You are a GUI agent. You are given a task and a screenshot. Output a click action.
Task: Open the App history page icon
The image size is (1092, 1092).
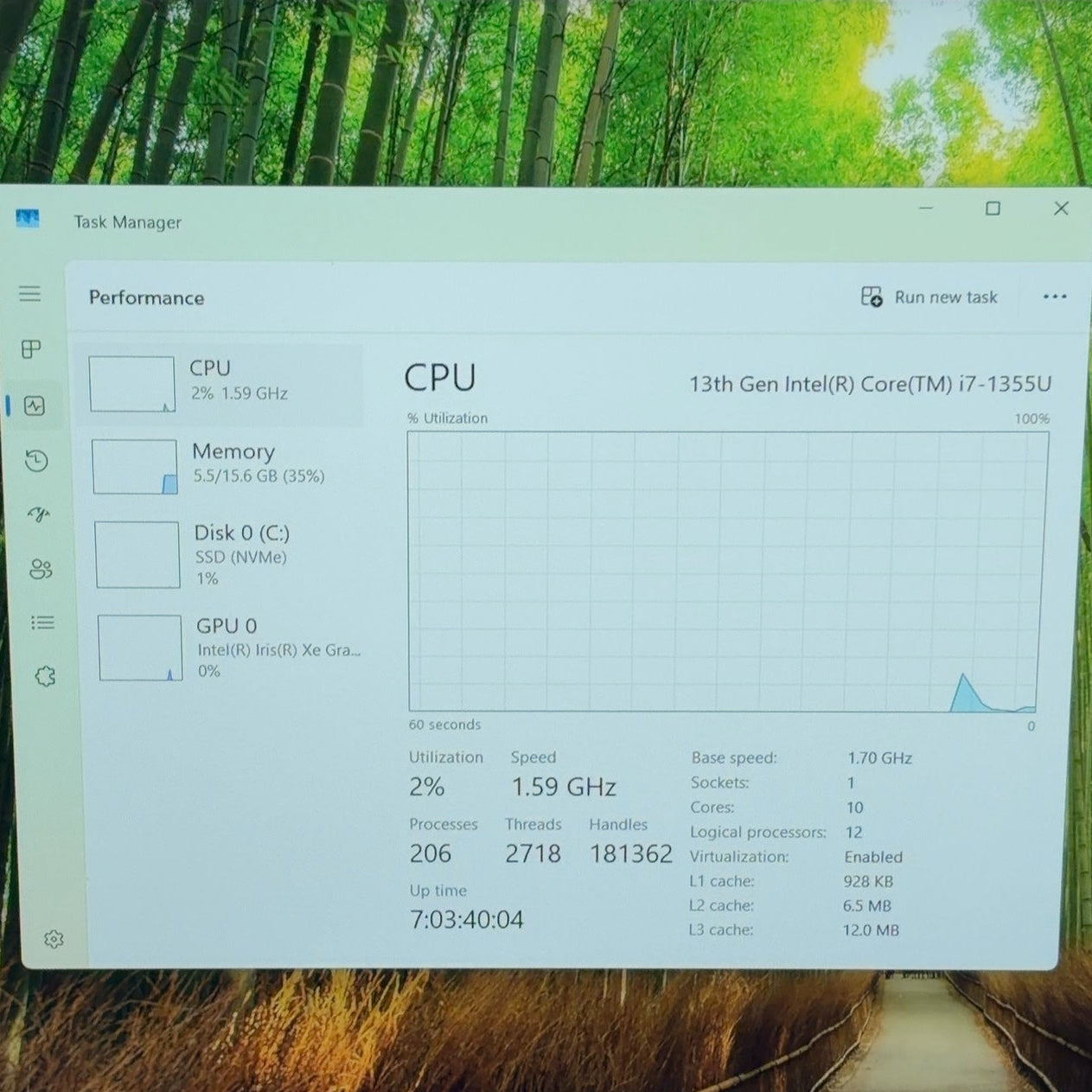pos(36,461)
